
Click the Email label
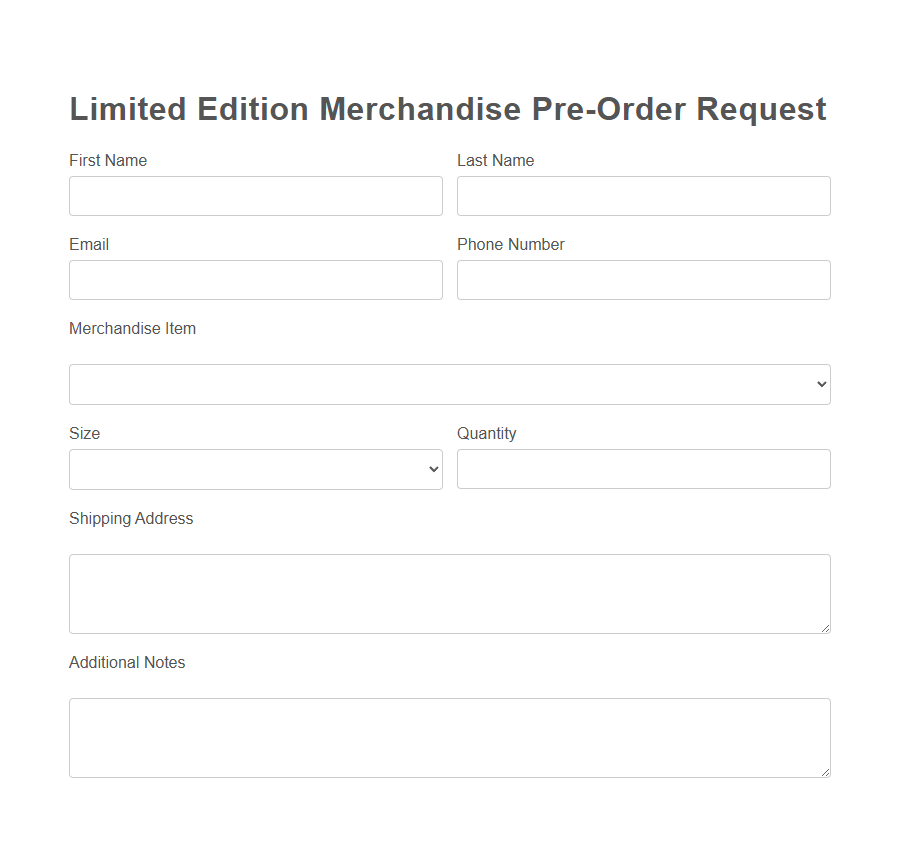[88, 244]
